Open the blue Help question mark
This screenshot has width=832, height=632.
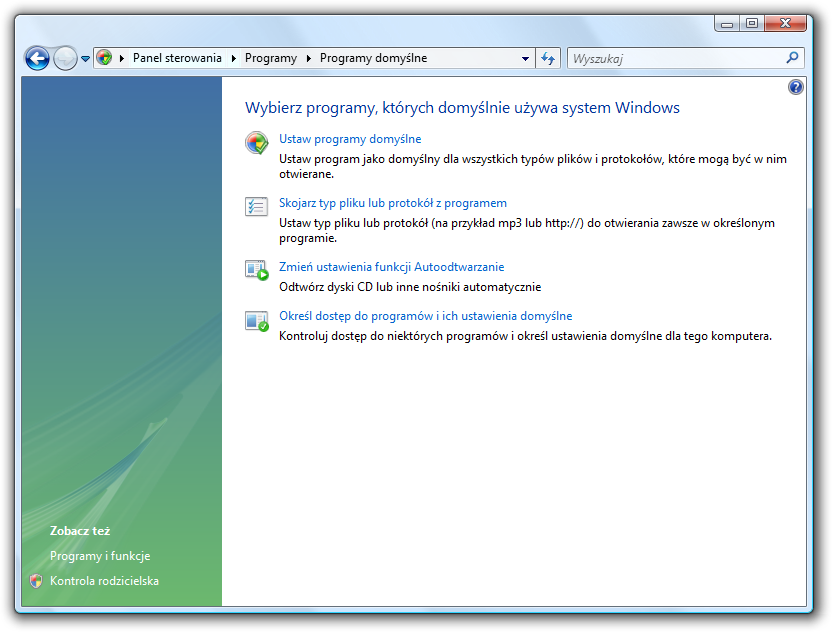pyautogui.click(x=795, y=87)
